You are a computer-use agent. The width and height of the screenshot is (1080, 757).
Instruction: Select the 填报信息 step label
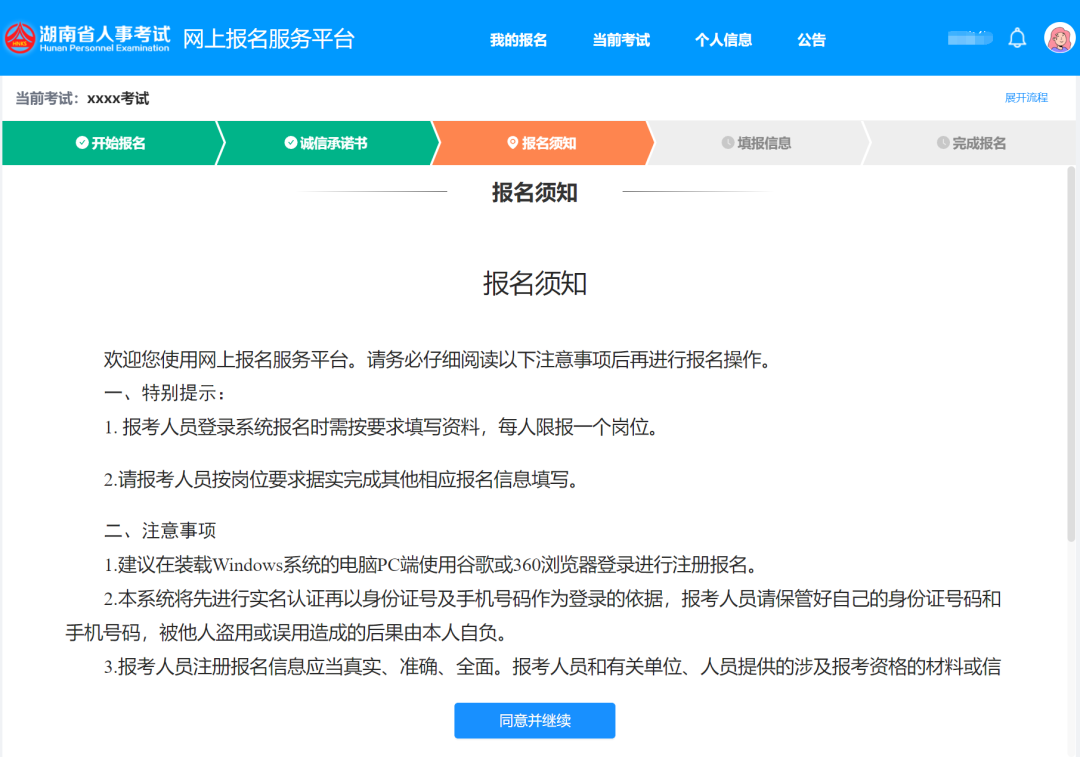(764, 143)
